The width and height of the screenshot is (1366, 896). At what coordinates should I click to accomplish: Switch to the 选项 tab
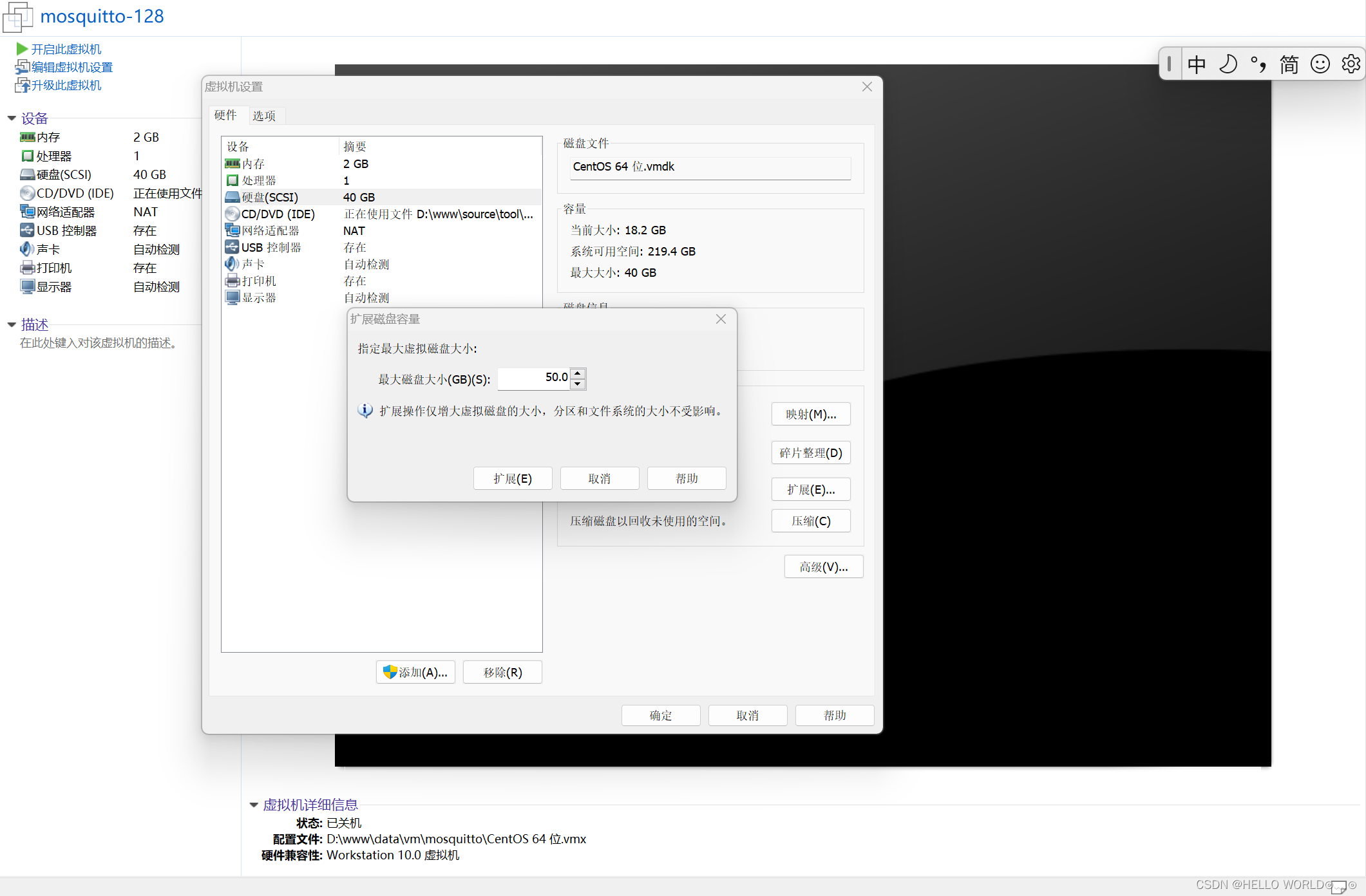pos(264,116)
